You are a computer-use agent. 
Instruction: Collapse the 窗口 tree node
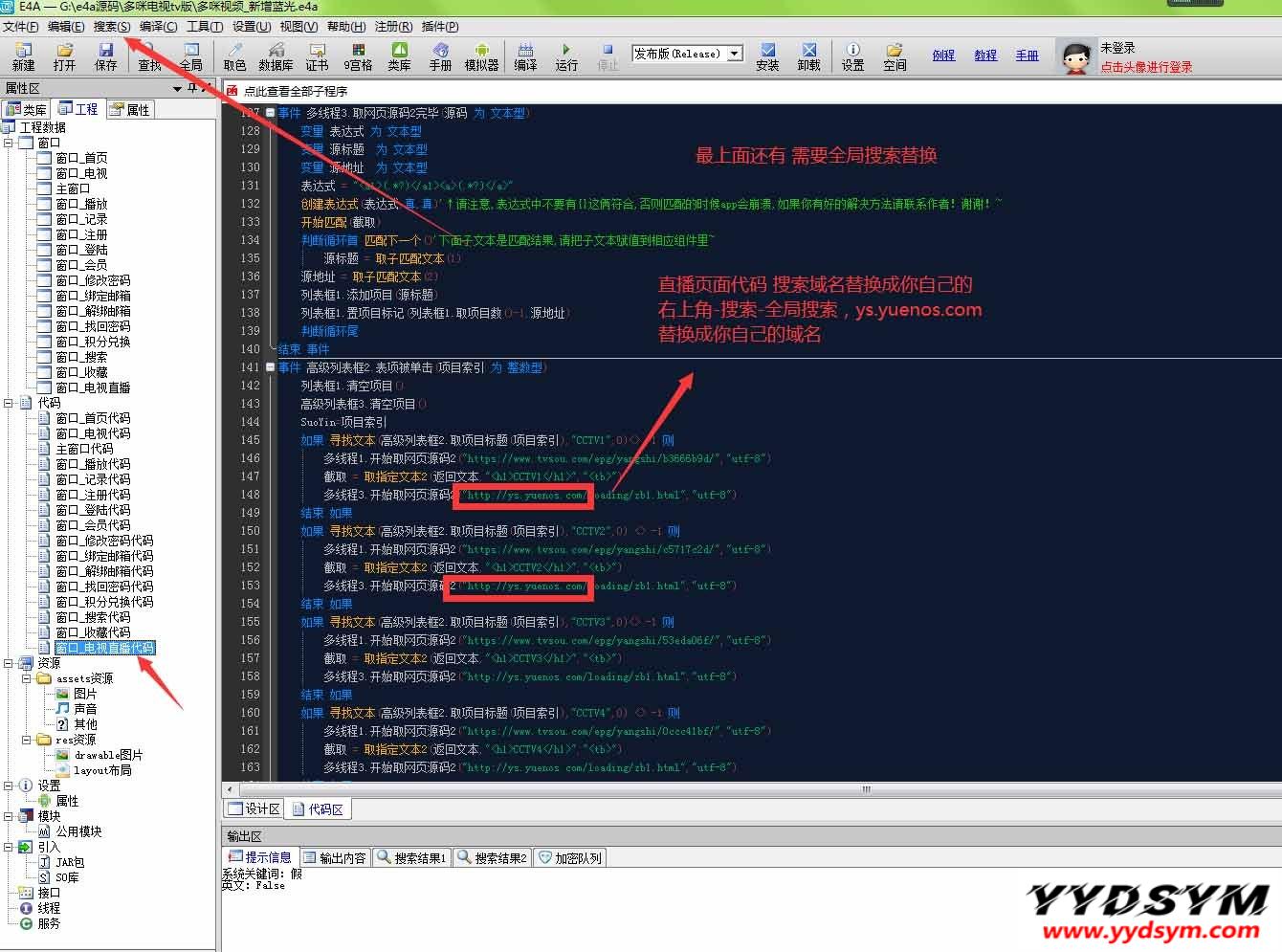9,143
